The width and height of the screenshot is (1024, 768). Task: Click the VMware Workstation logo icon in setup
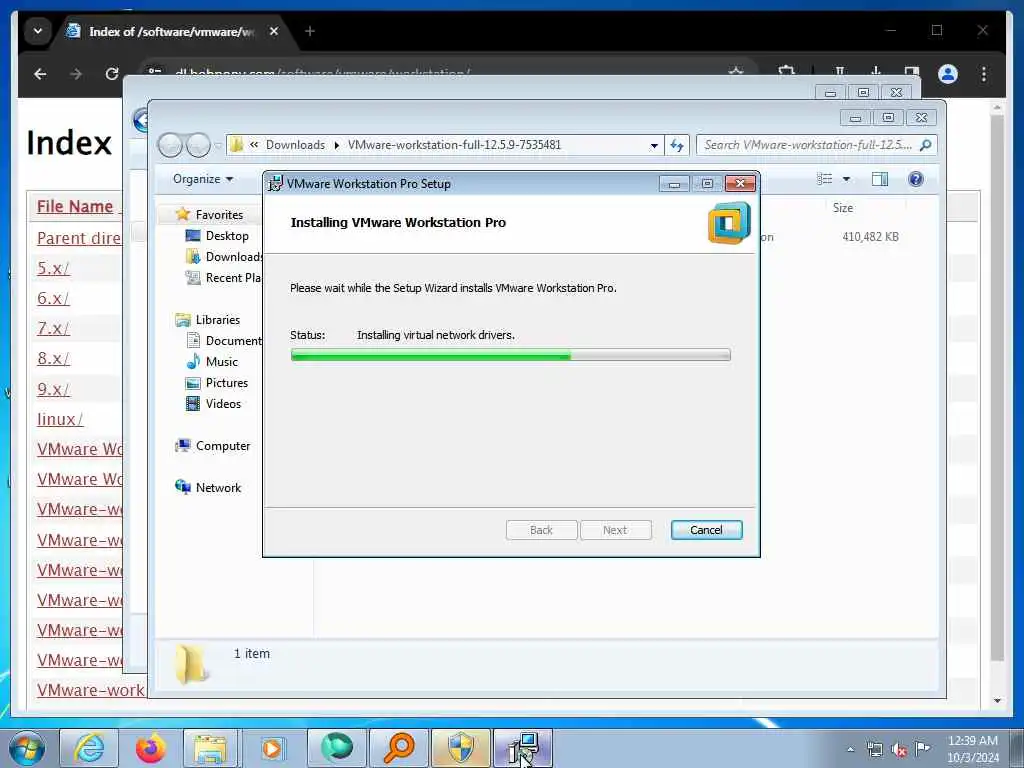pos(729,223)
